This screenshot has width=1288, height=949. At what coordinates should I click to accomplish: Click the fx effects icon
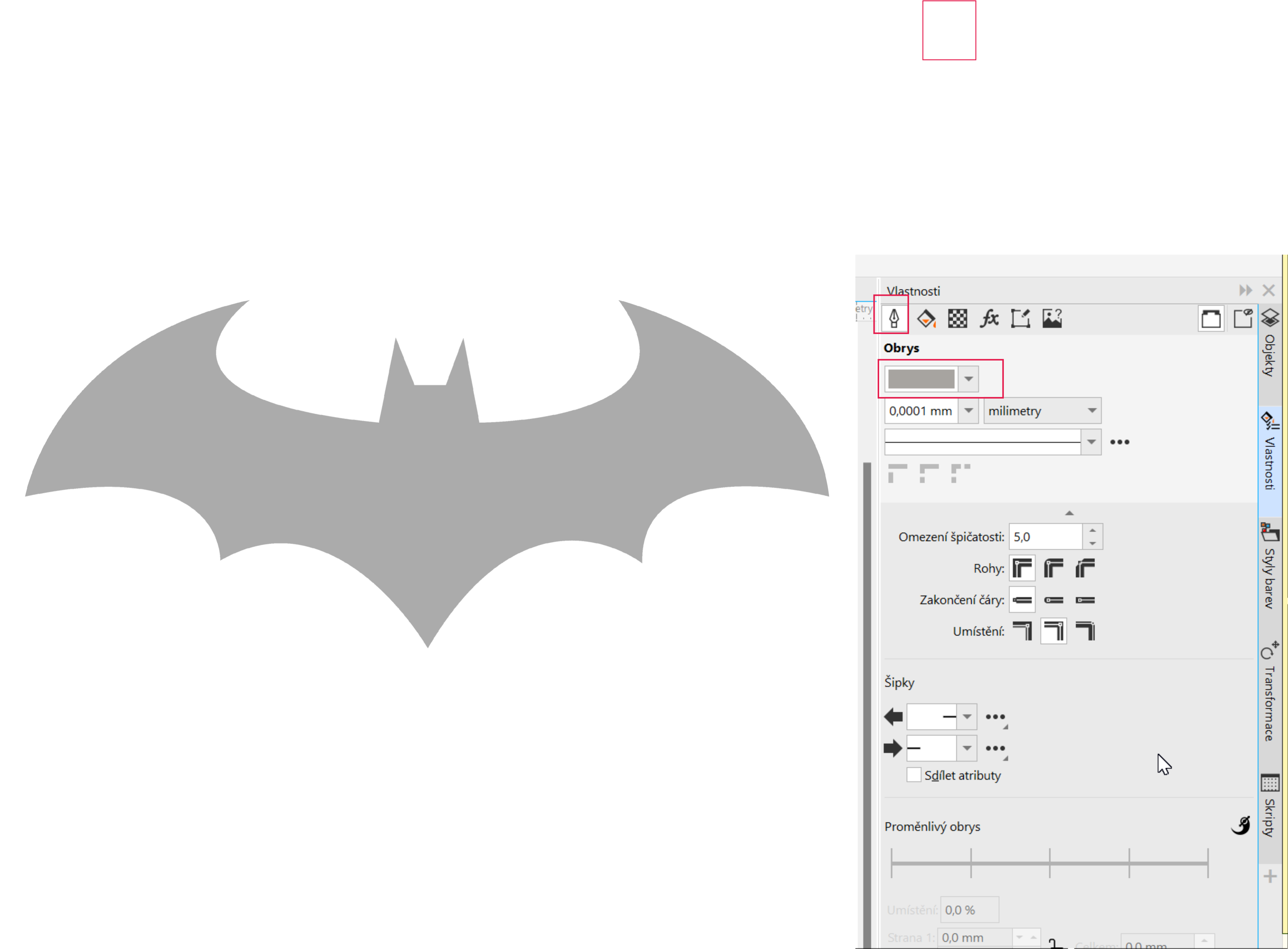(989, 318)
